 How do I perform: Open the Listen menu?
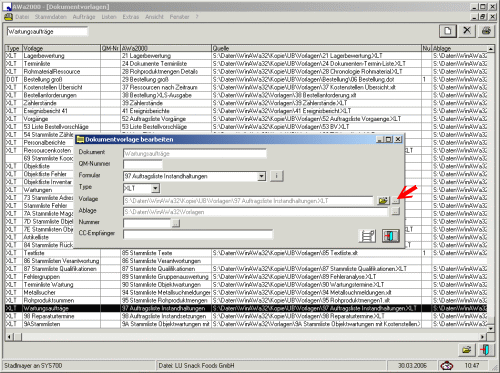pos(109,17)
